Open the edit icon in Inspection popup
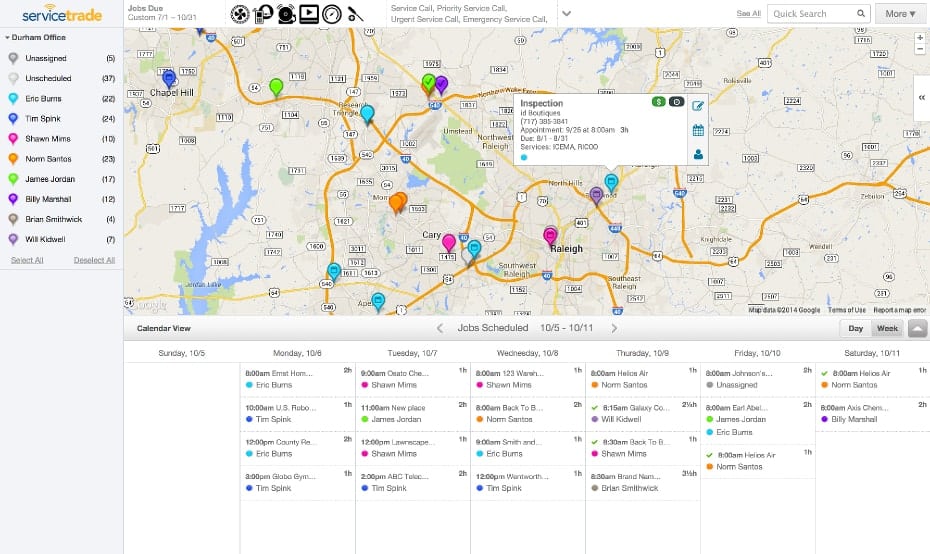930x554 pixels. point(698,106)
